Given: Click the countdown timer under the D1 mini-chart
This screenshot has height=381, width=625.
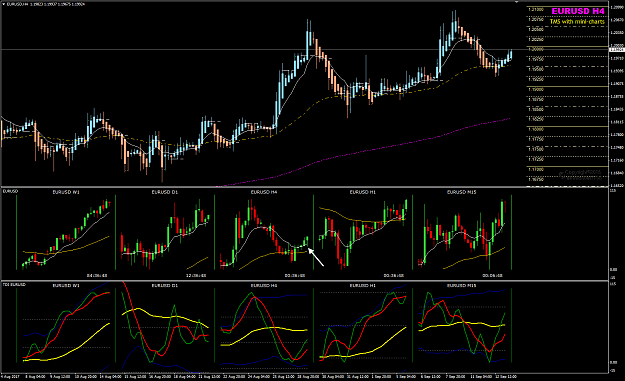Looking at the screenshot, I should (x=196, y=275).
